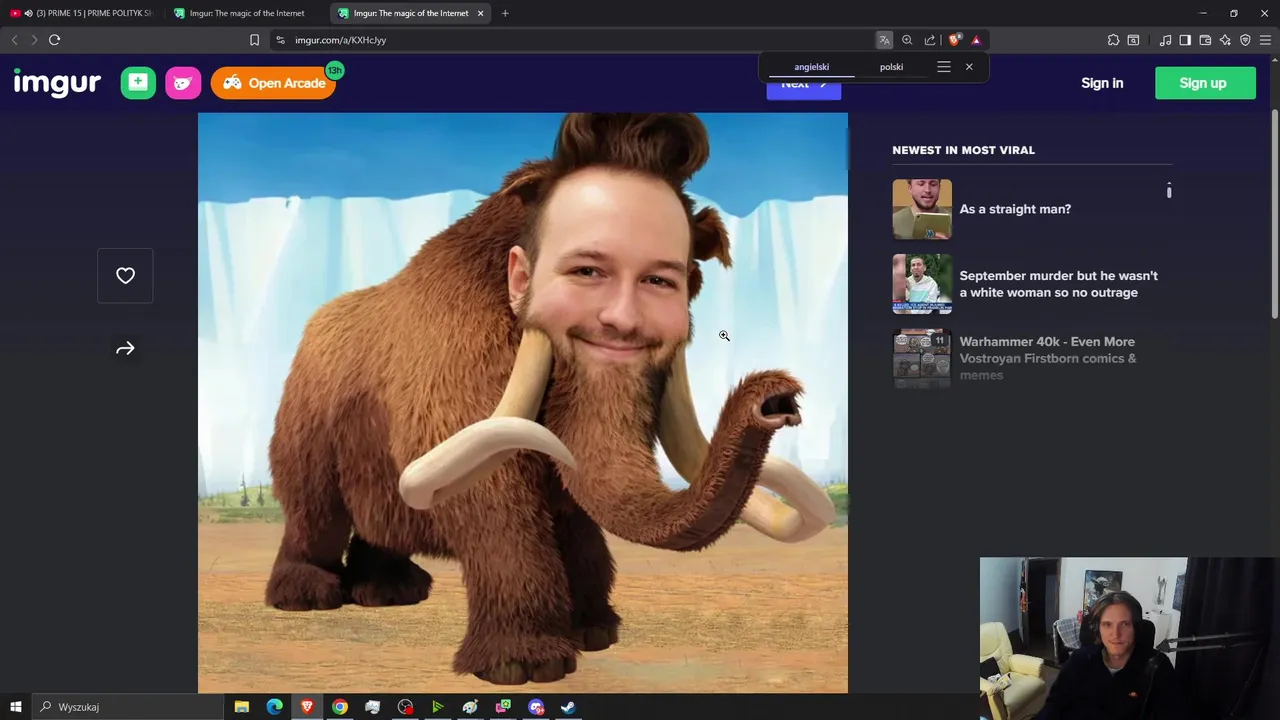This screenshot has width=1280, height=720.
Task: Open Brave Shields lion icon
Action: click(954, 40)
